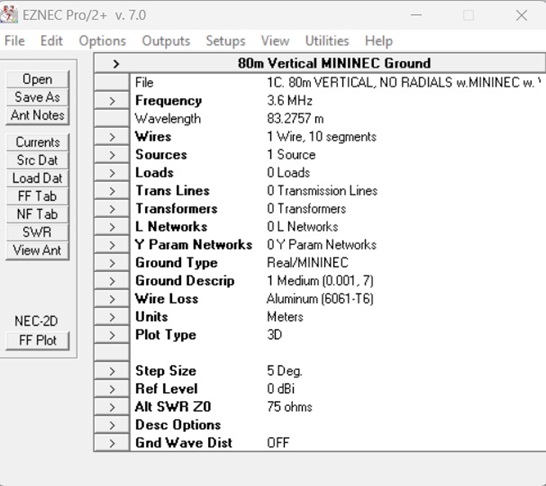The height and width of the screenshot is (486, 546).
Task: Click the Src Dat button
Action: coord(38,160)
